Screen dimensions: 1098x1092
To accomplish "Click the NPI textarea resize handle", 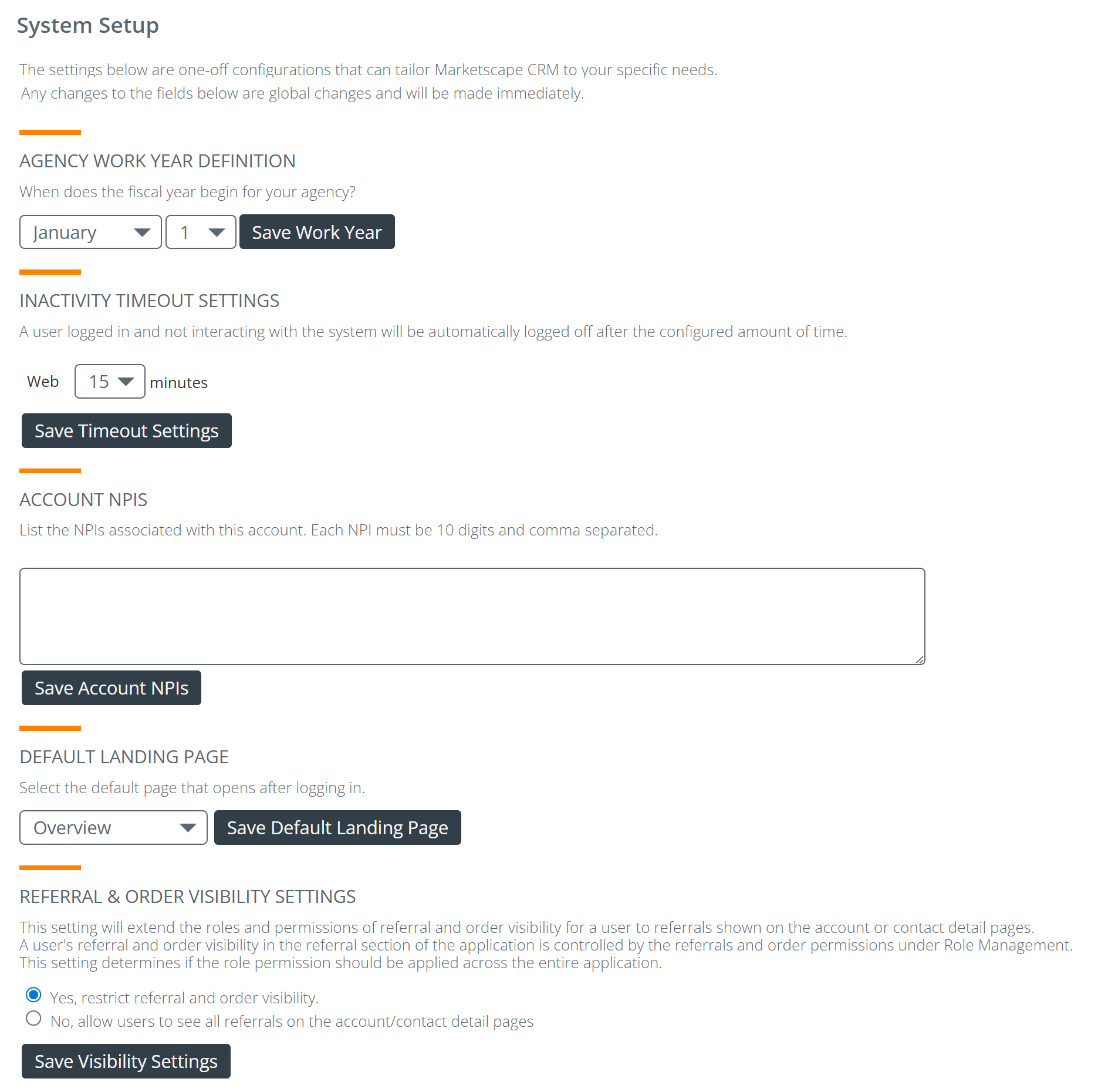I will (x=920, y=660).
